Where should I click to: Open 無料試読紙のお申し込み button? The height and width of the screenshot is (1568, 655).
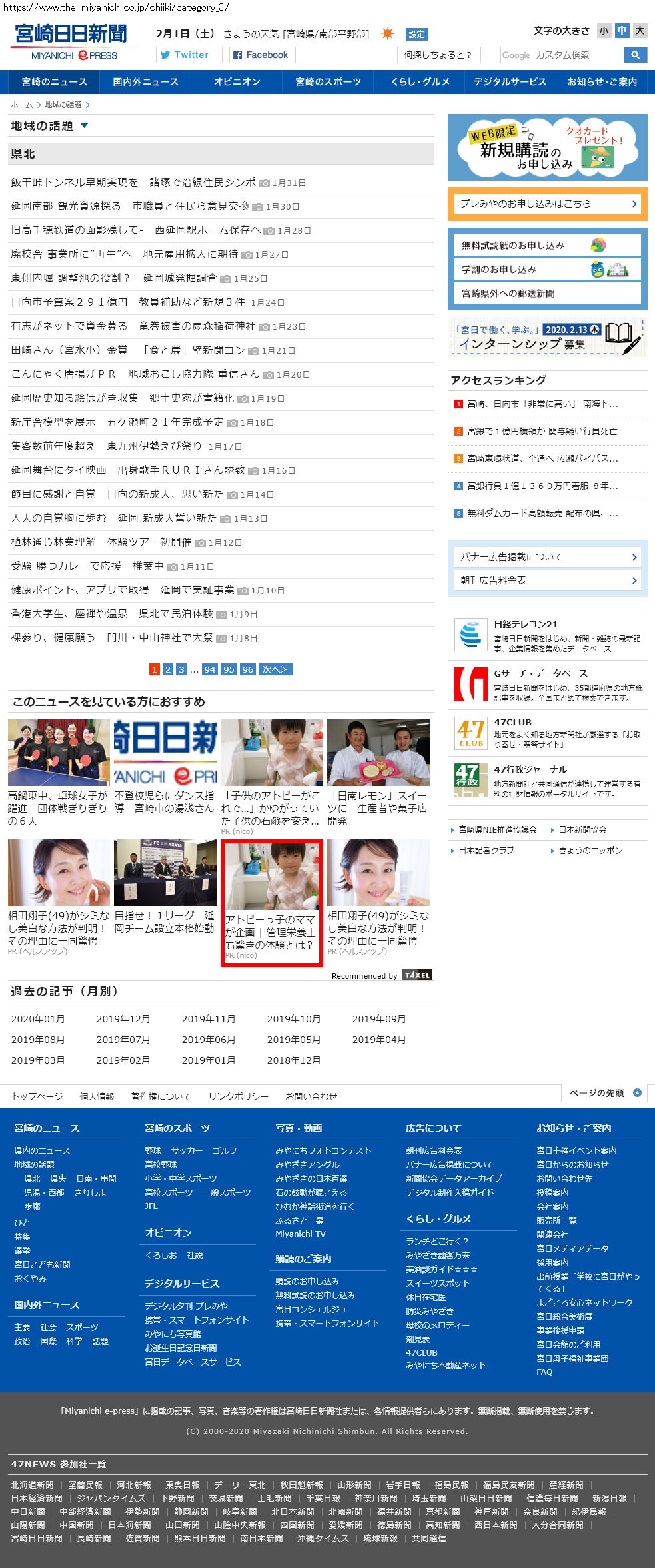point(548,245)
